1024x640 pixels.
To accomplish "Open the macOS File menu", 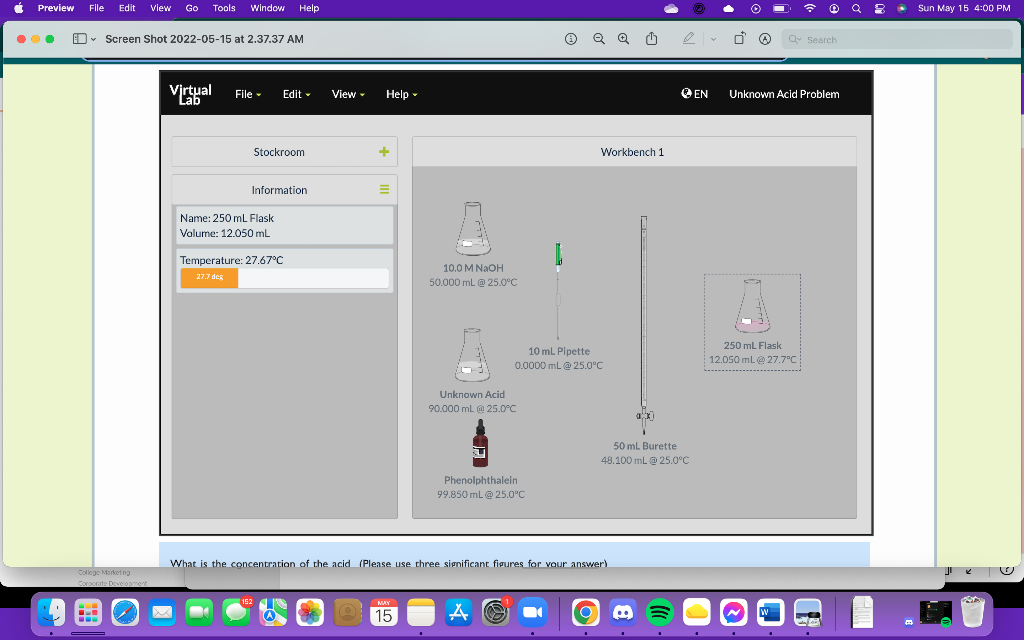I will point(97,8).
